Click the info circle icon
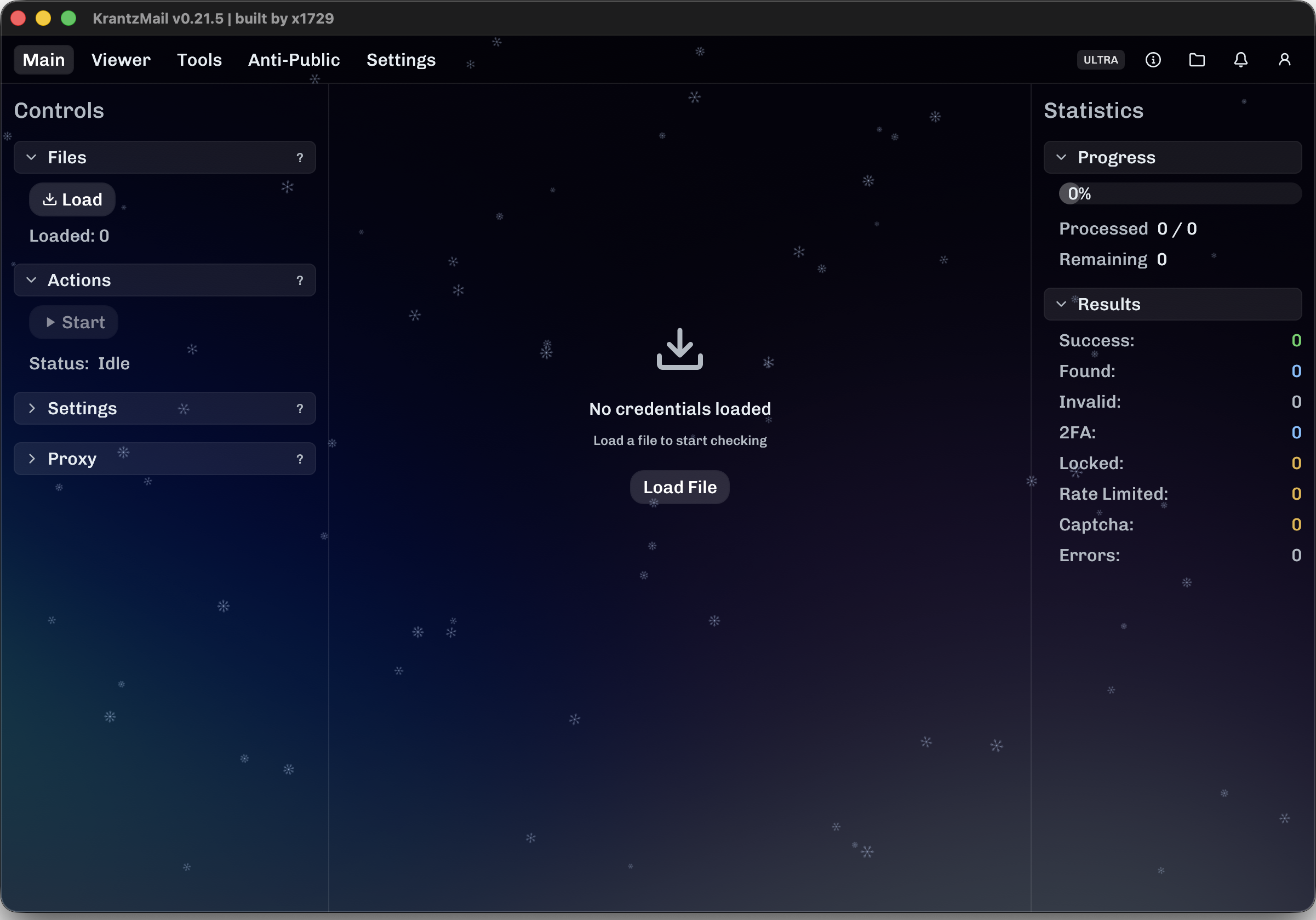The width and height of the screenshot is (1316, 920). coord(1153,60)
